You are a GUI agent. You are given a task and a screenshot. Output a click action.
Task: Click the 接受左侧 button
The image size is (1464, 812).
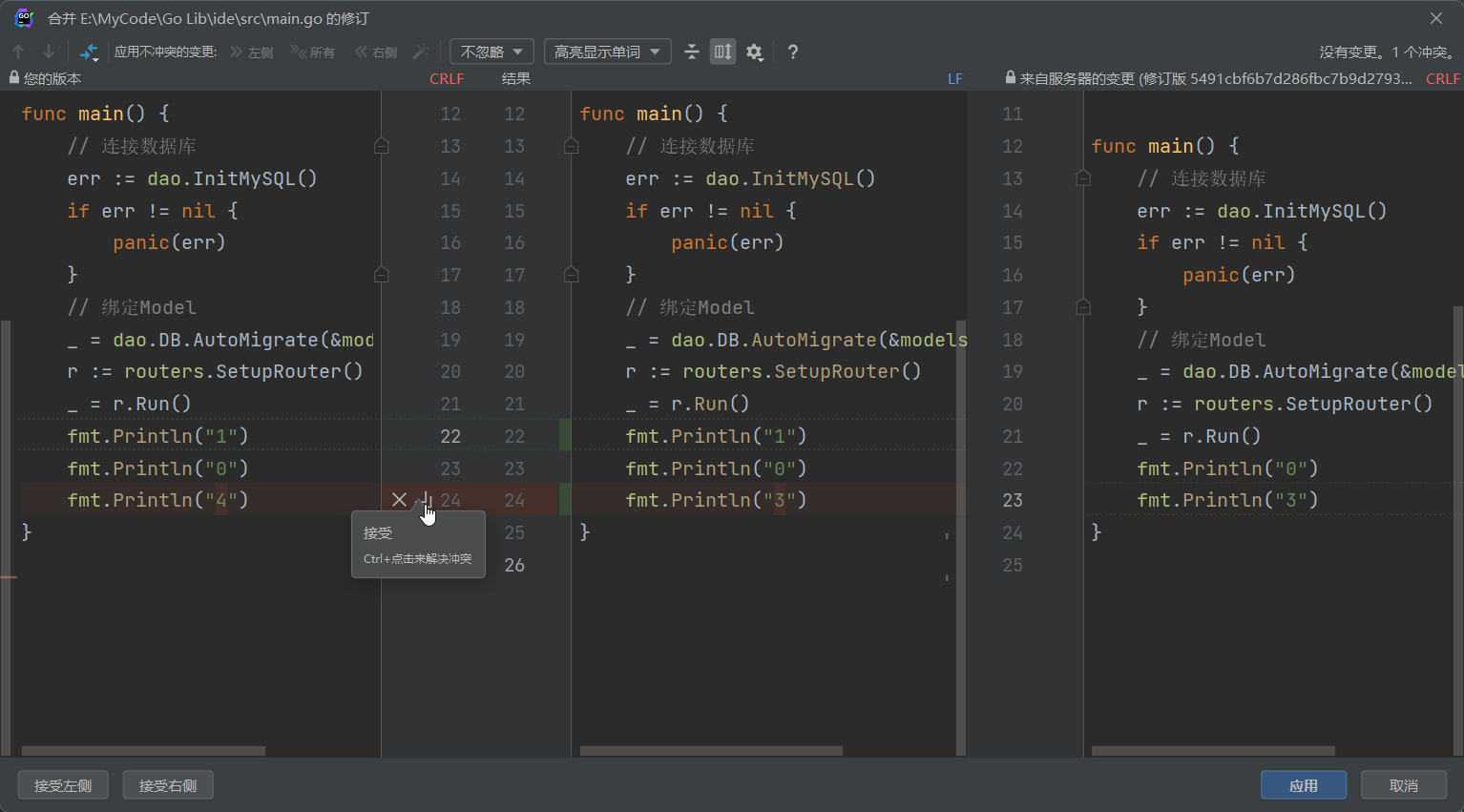tap(63, 785)
